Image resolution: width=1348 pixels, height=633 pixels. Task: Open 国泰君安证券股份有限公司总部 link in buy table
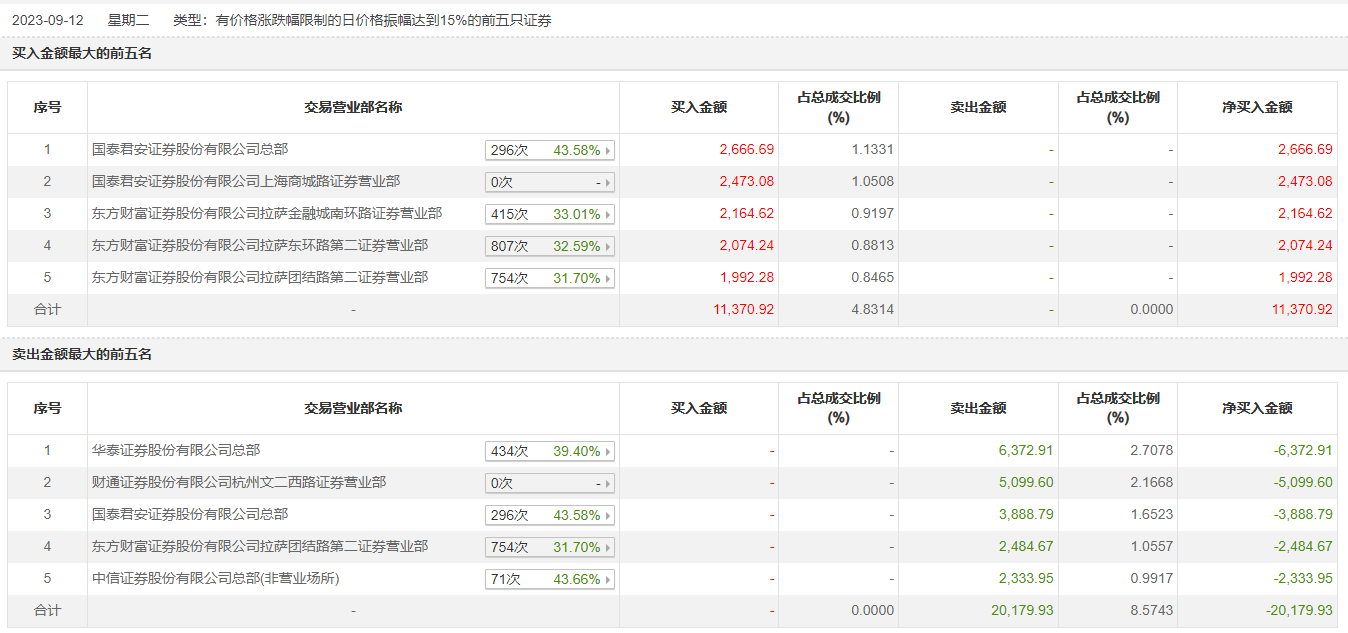tap(190, 149)
